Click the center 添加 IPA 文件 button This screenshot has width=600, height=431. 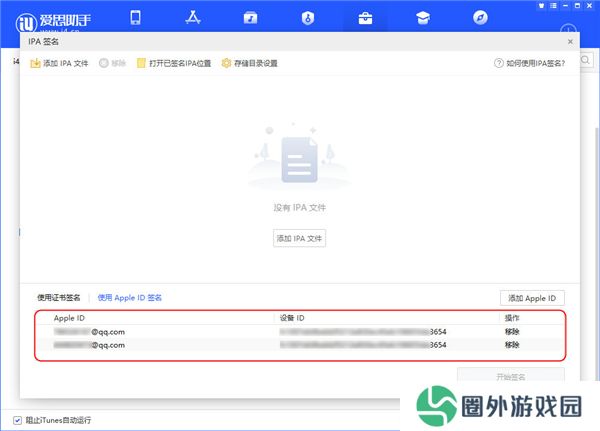(x=299, y=238)
